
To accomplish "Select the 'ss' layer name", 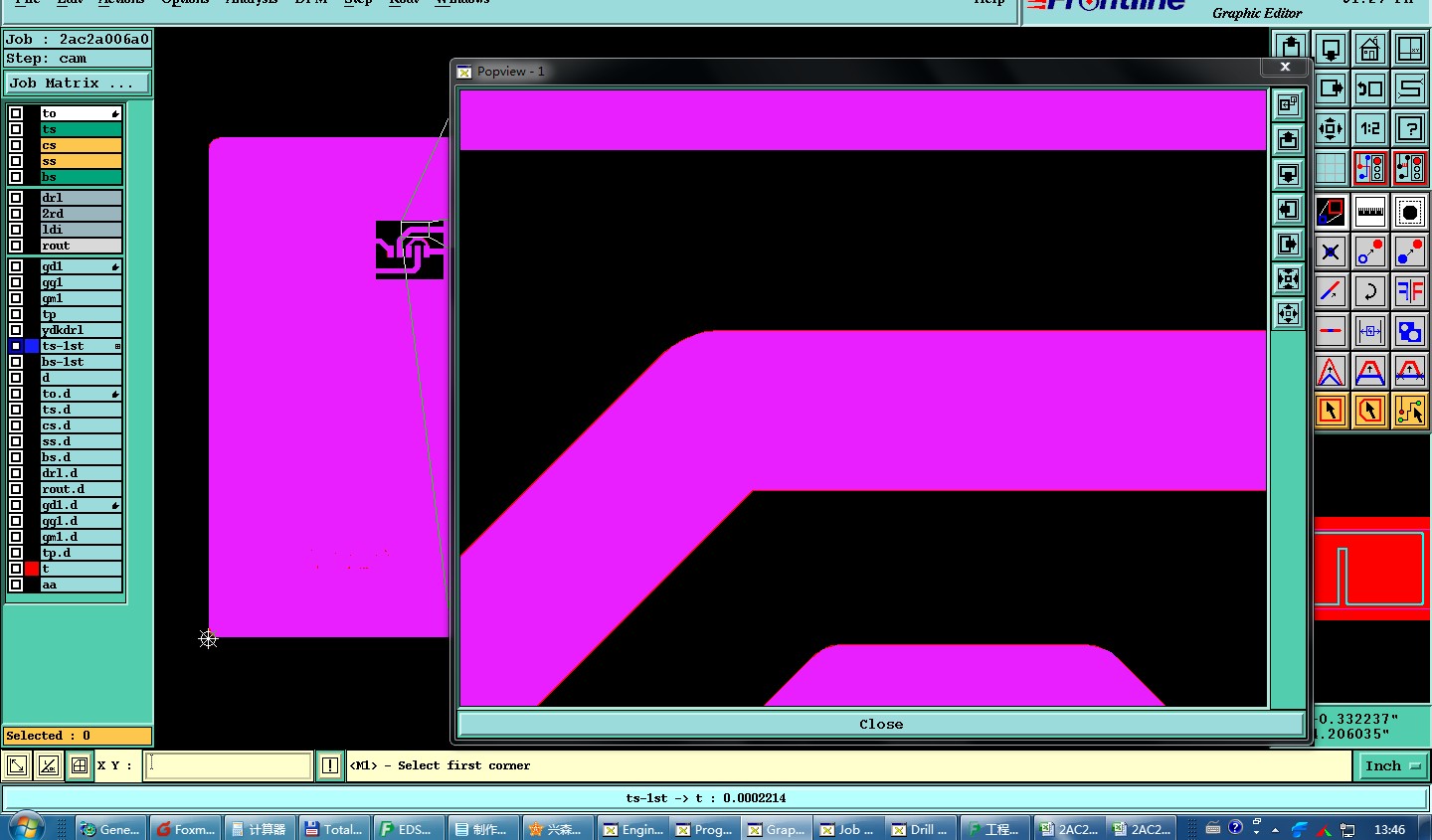I will (81, 161).
